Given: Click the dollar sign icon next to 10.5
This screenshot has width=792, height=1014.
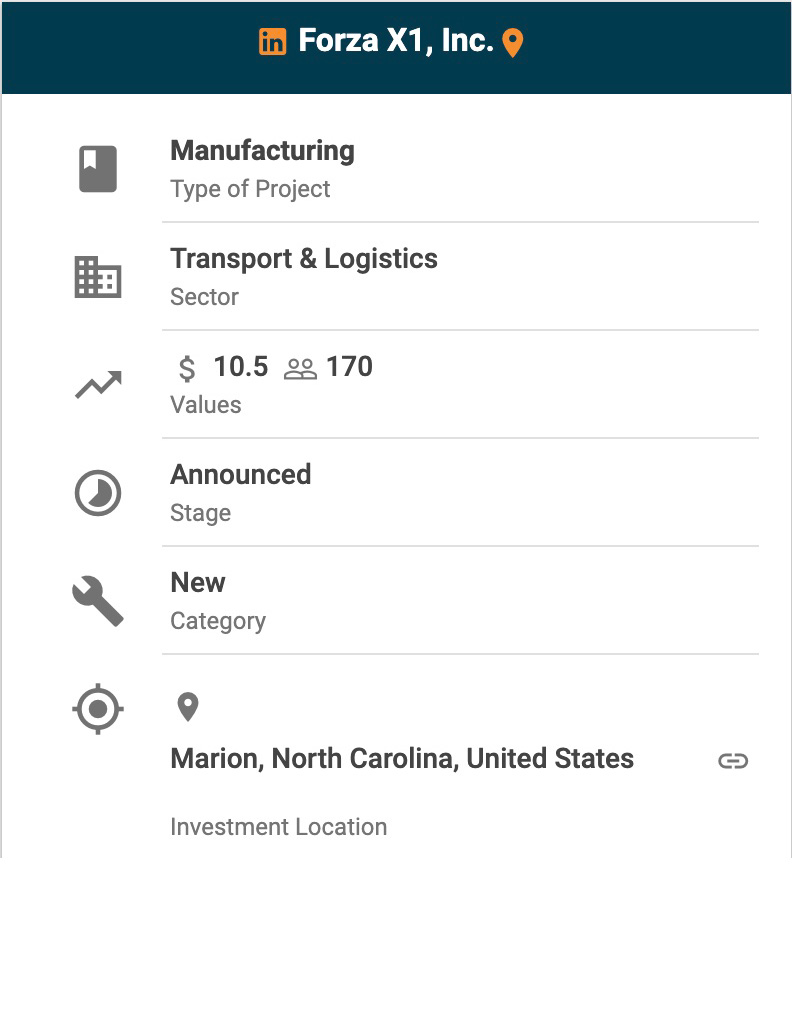Looking at the screenshot, I should [187, 368].
